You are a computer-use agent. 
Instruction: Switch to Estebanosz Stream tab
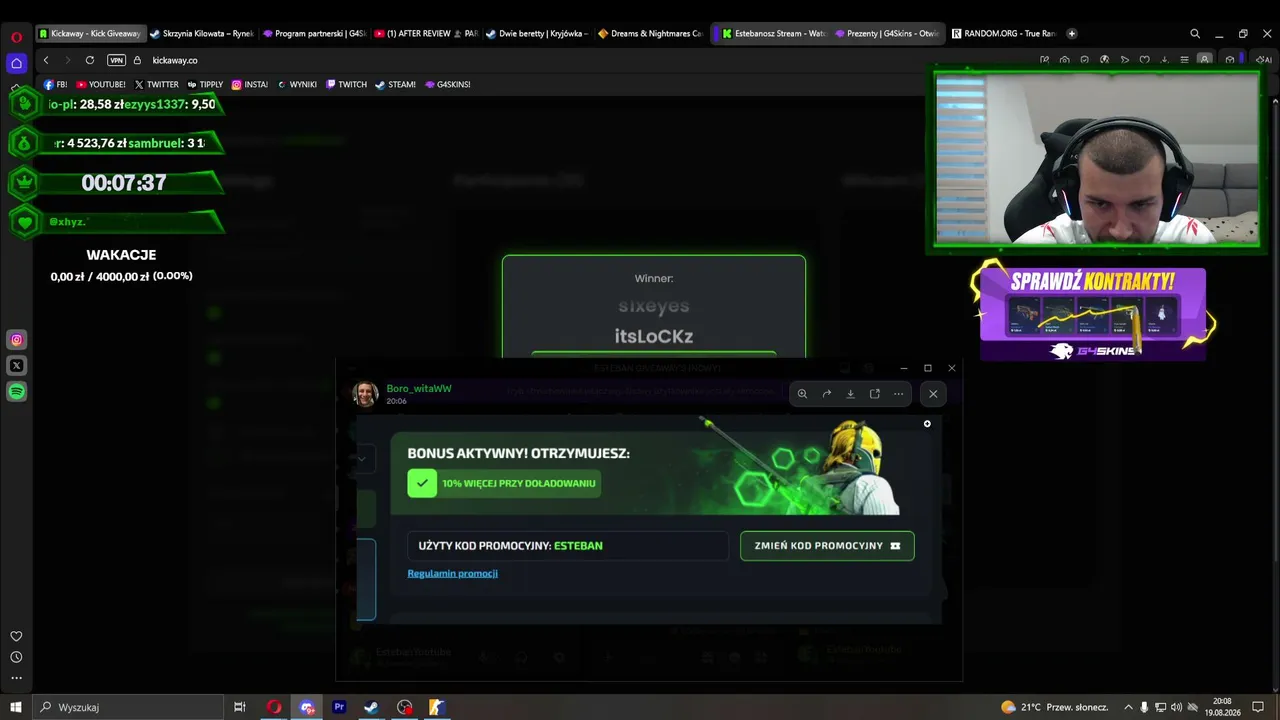(x=774, y=33)
